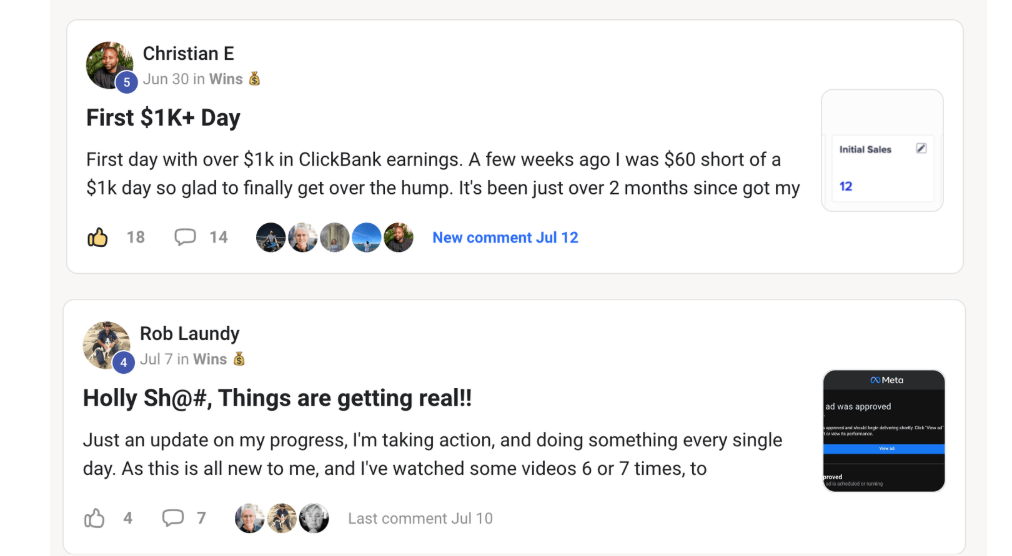This screenshot has height=556, width=1012.
Task: Like Christian E's First $1K+ Day post
Action: (x=97, y=237)
